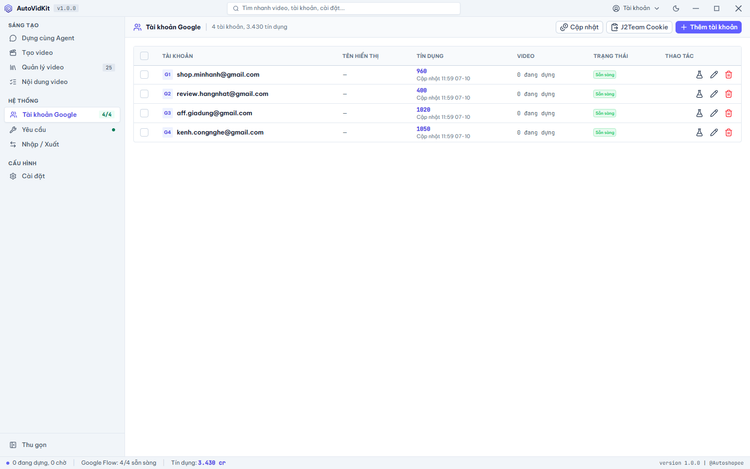750x469 pixels.
Task: Open the Tài khoản dropdown menu
Action: 636,8
